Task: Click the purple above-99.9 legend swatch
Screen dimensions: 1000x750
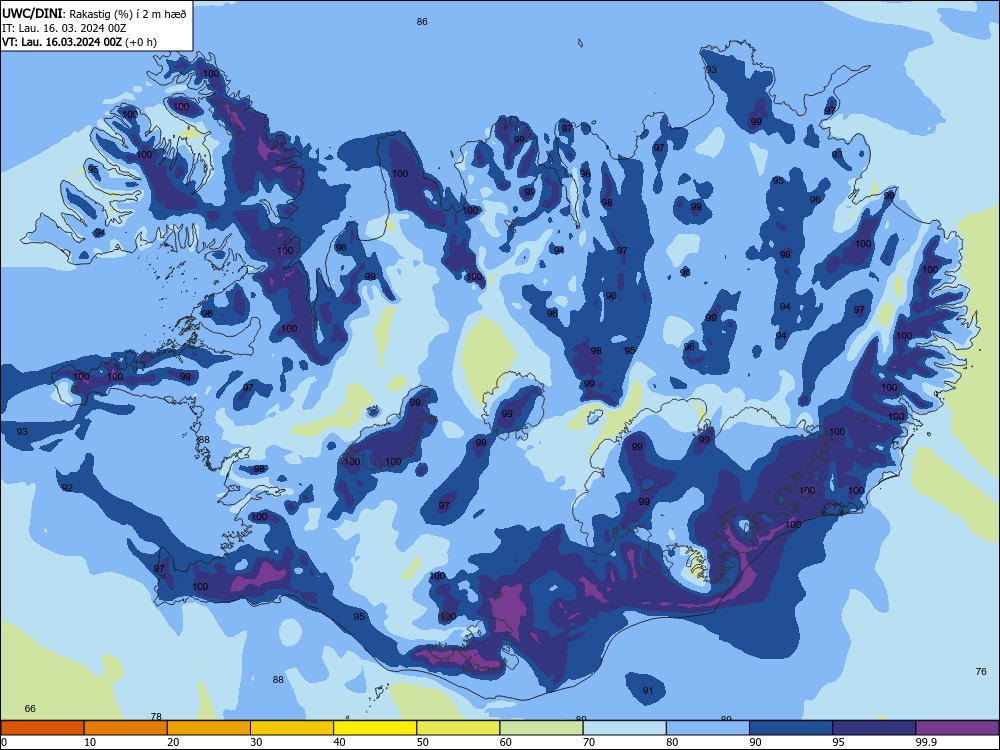Action: [957, 728]
